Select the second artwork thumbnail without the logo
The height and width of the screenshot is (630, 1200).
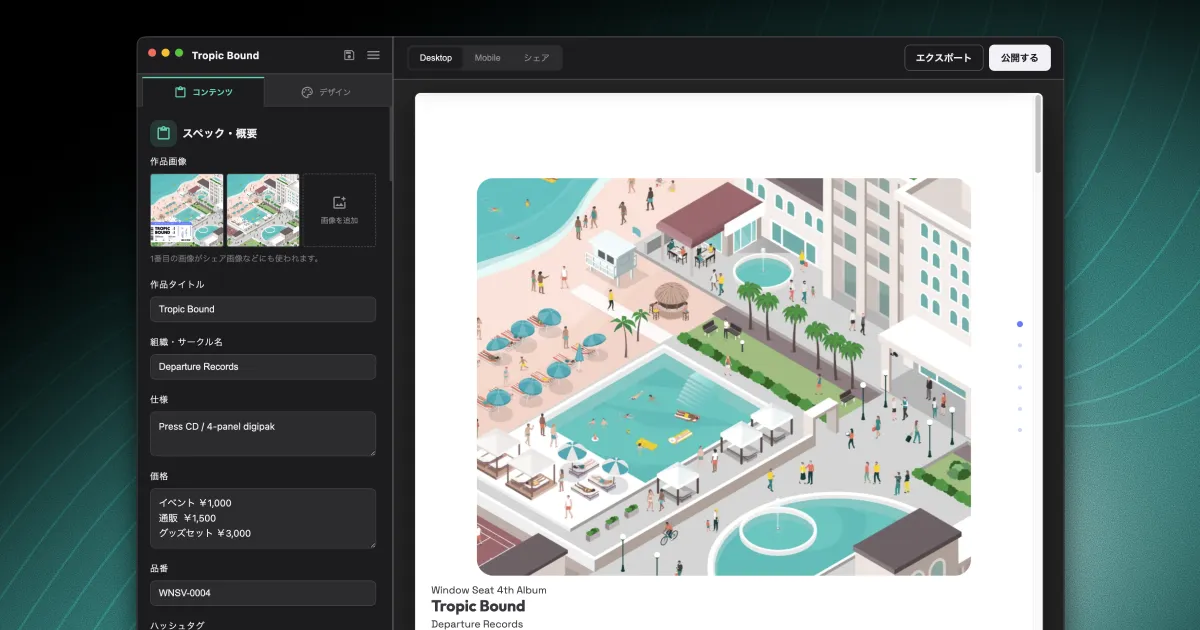coord(263,210)
